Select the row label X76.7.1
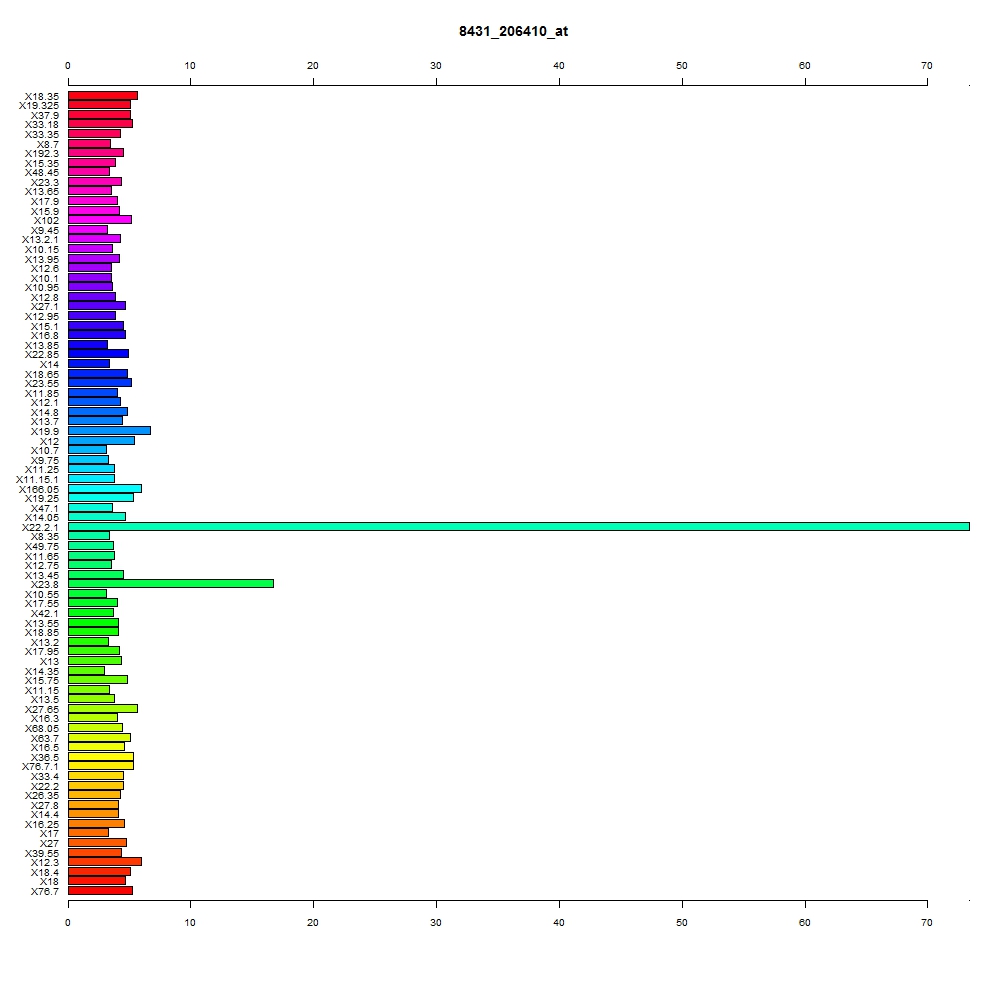This screenshot has height=1000, width=1000. (x=40, y=767)
